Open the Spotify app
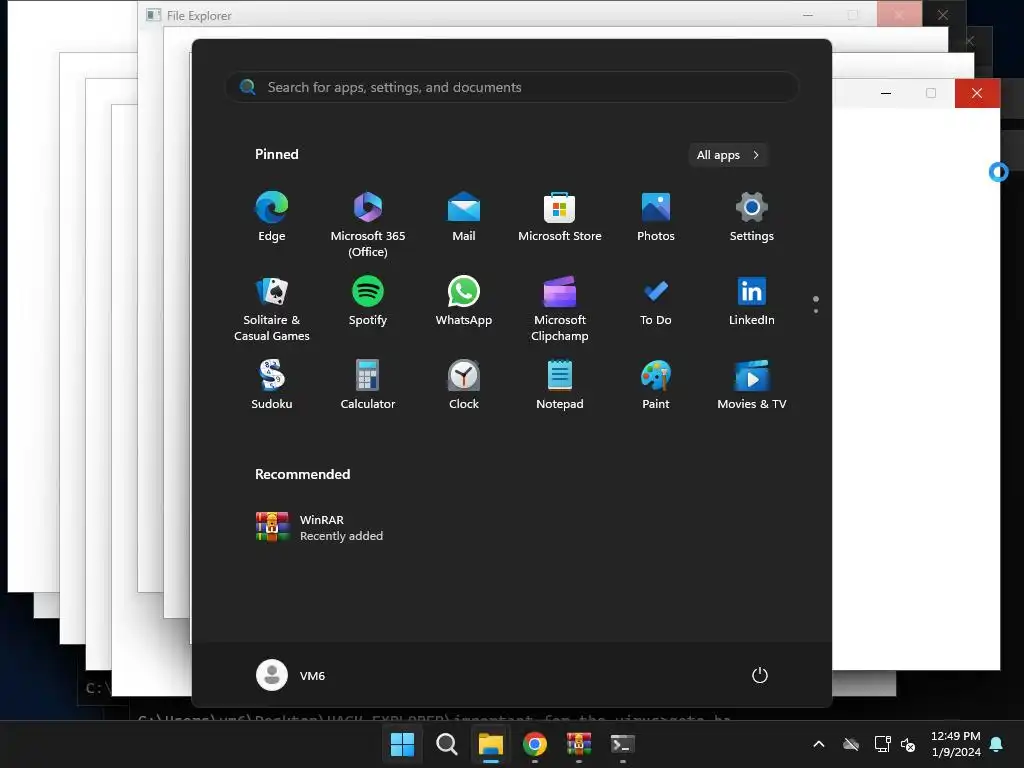Image resolution: width=1024 pixels, height=768 pixels. tap(368, 301)
